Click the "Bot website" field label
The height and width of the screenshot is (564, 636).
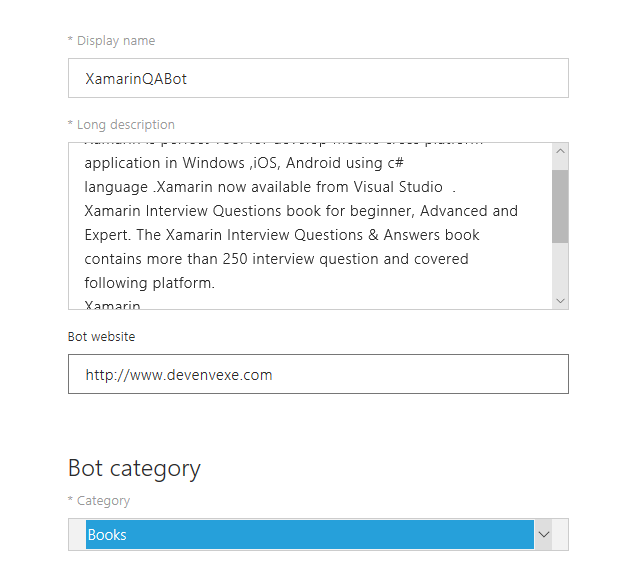click(101, 337)
